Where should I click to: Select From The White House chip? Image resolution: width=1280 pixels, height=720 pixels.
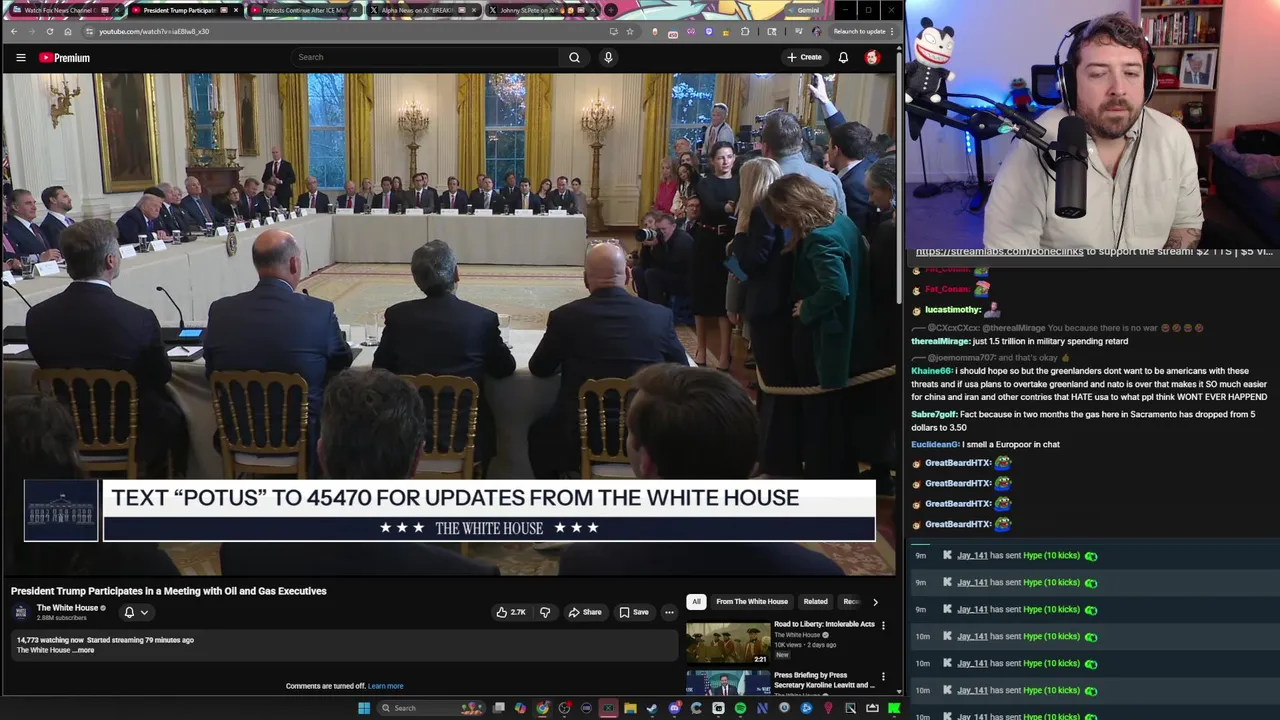tap(752, 601)
